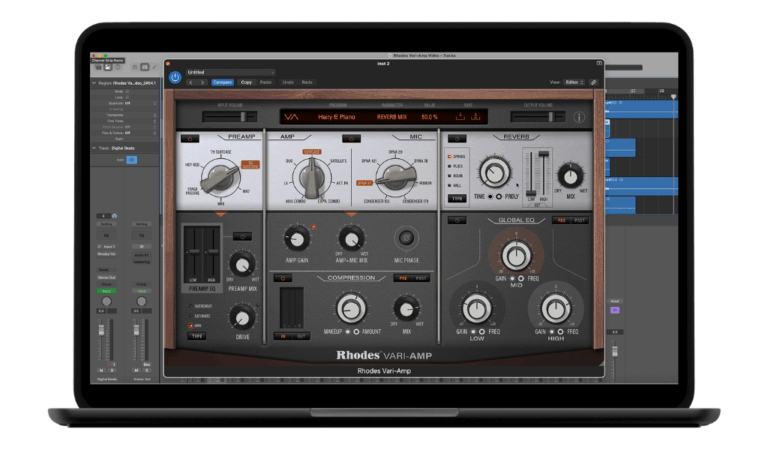
Task: Toggle the Reverb section power switch
Action: [457, 139]
